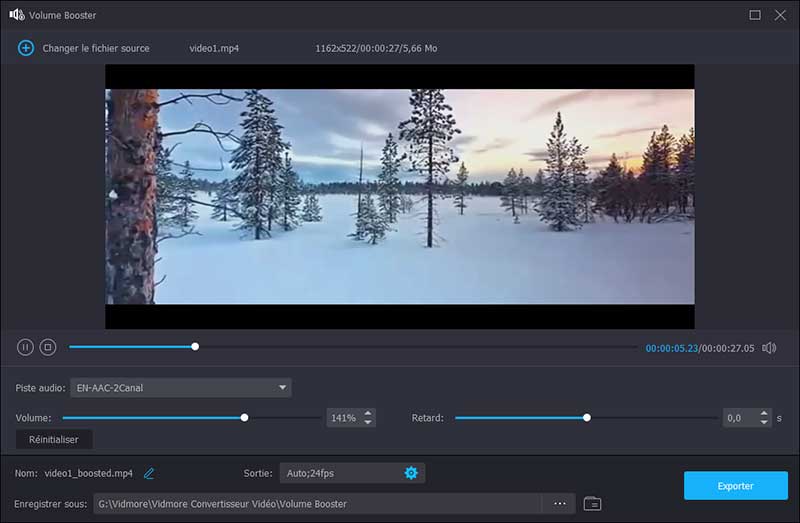This screenshot has width=800, height=523.
Task: Click the Retard slider handle
Action: (587, 418)
